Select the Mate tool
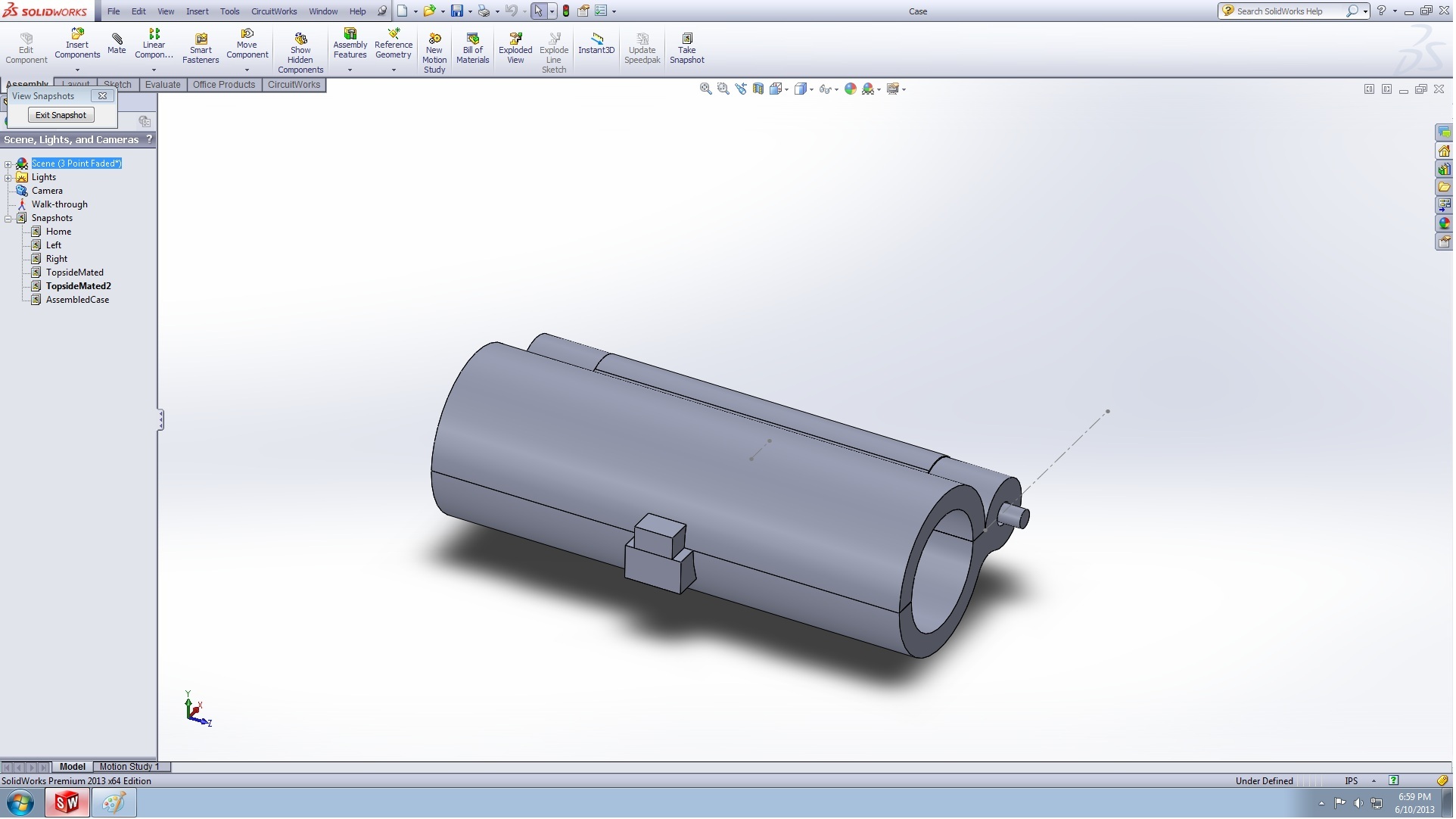 pos(117,43)
